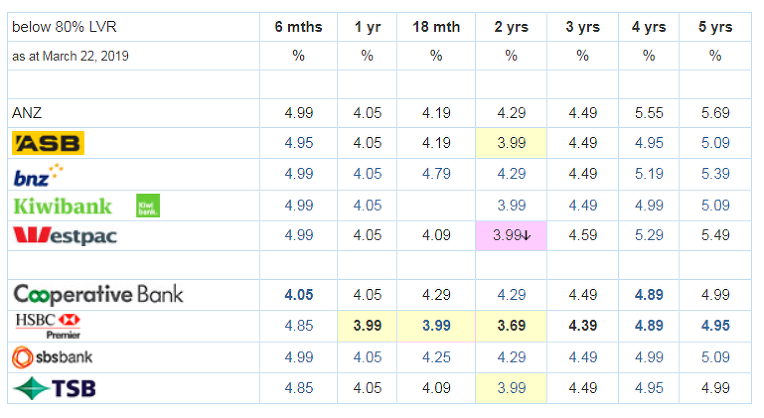Viewport: 764px width, 418px height.
Task: Click ANZ 6 months rate 4.99
Action: pos(299,113)
